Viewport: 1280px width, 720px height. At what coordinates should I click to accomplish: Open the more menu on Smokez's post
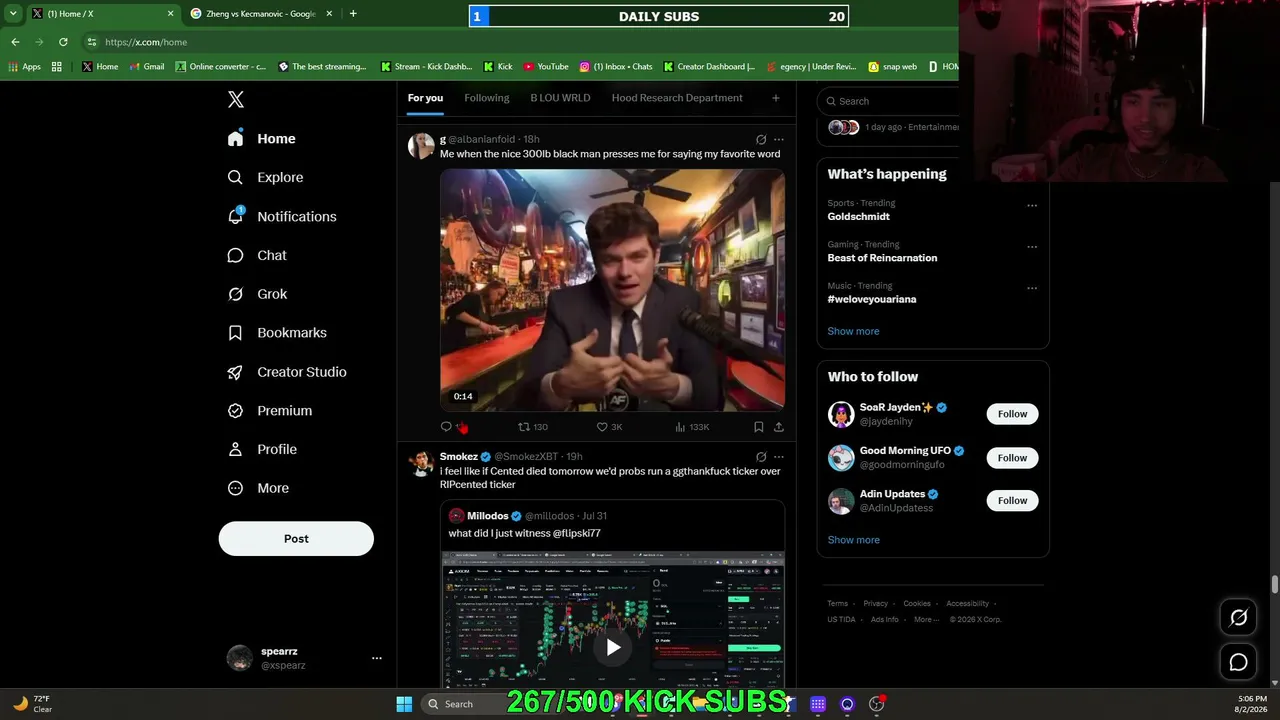(779, 457)
